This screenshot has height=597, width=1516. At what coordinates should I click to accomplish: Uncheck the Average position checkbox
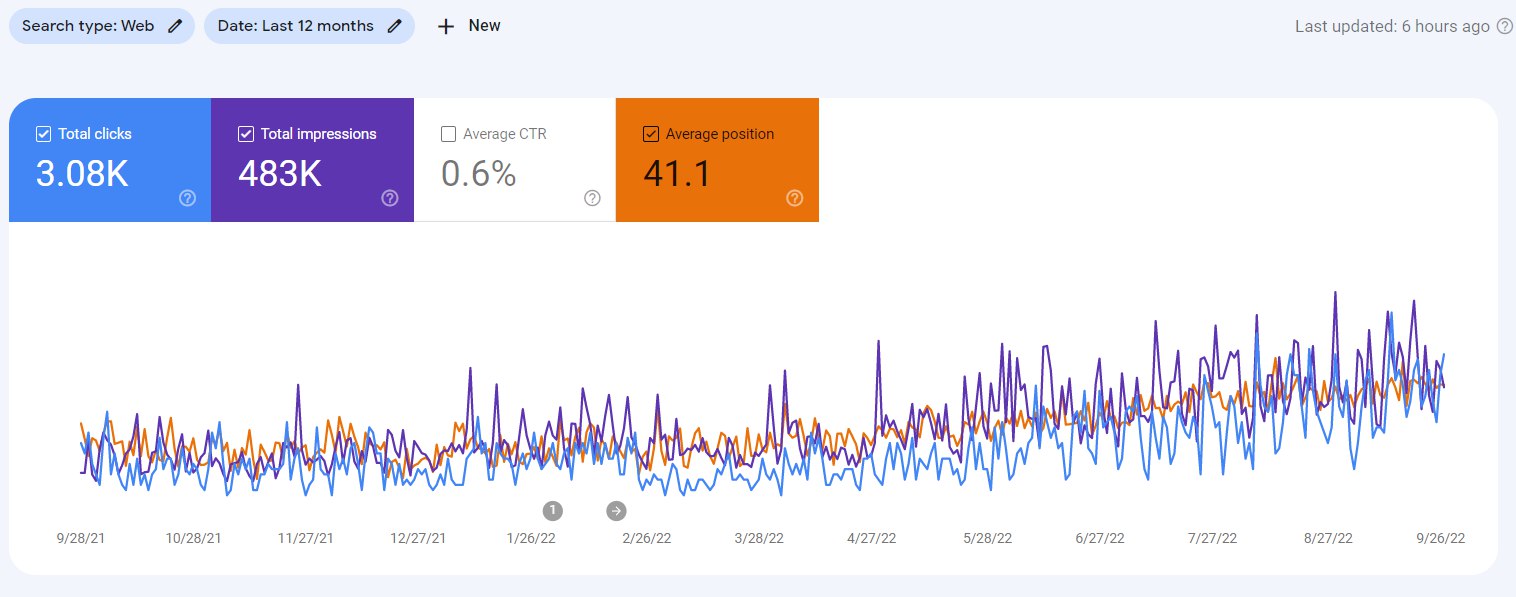click(x=651, y=134)
